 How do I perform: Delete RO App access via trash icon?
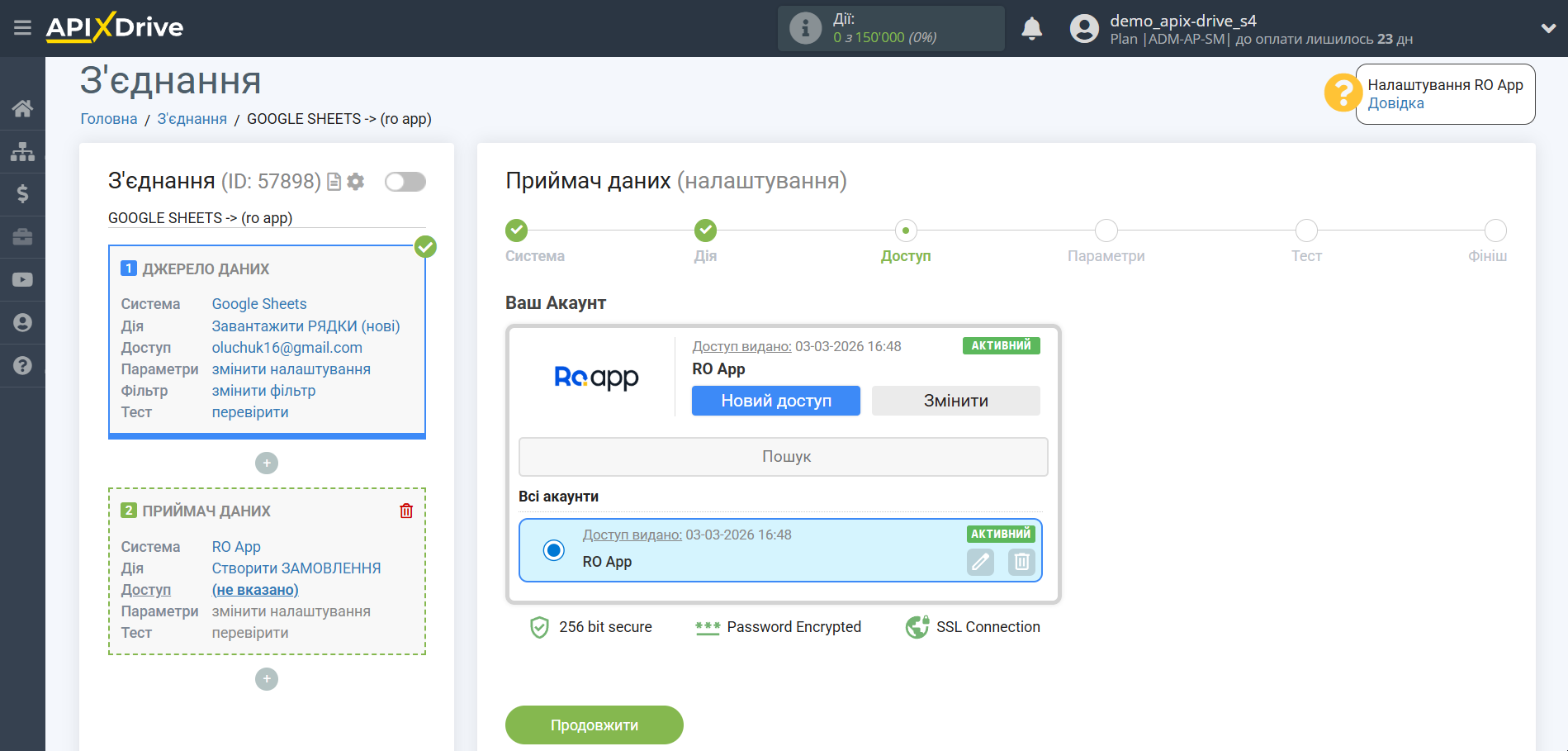pos(1021,562)
